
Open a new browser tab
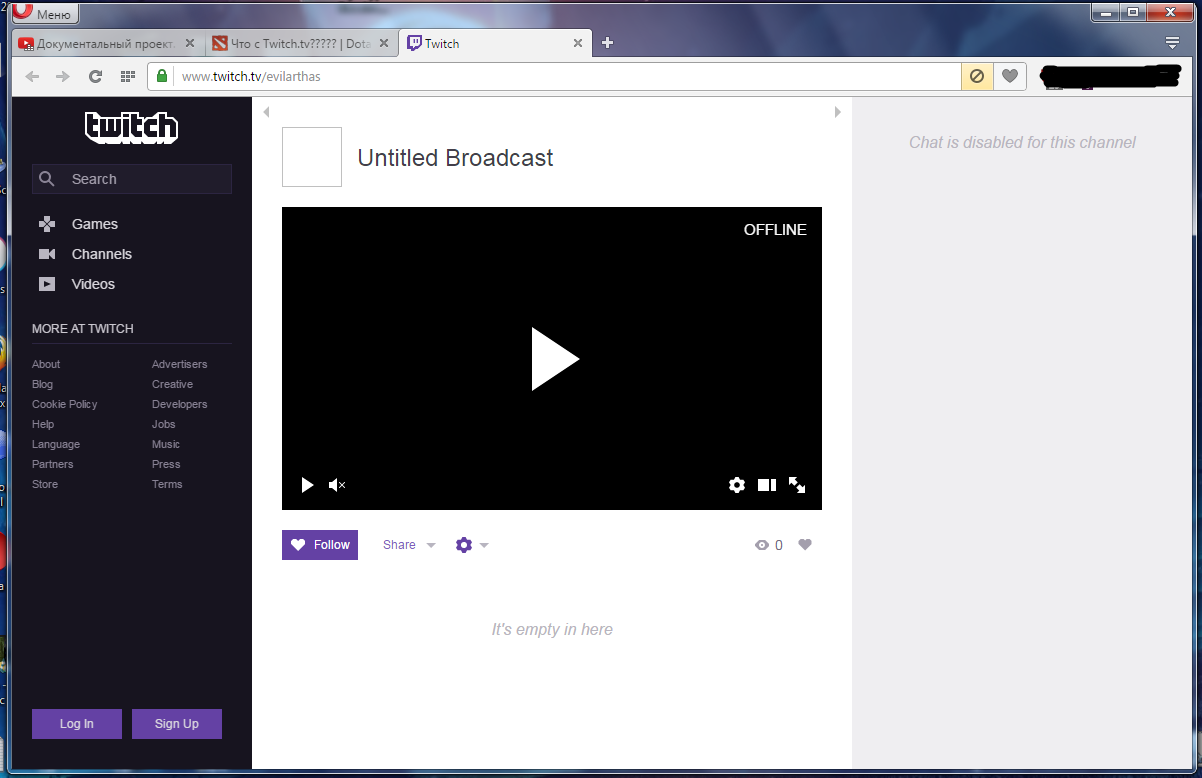coord(607,43)
